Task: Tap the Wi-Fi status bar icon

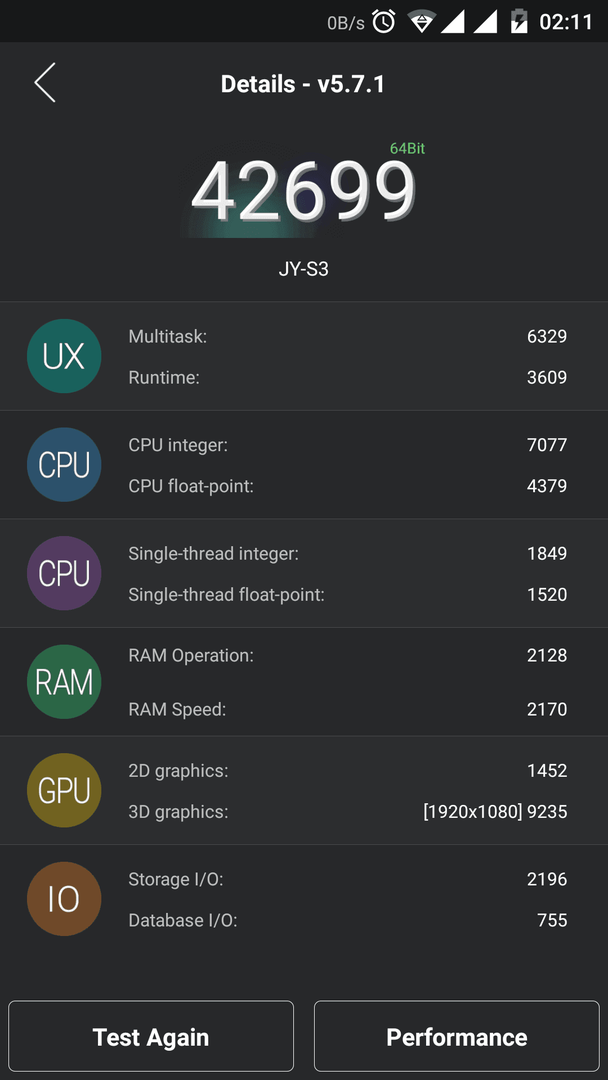Action: [420, 21]
